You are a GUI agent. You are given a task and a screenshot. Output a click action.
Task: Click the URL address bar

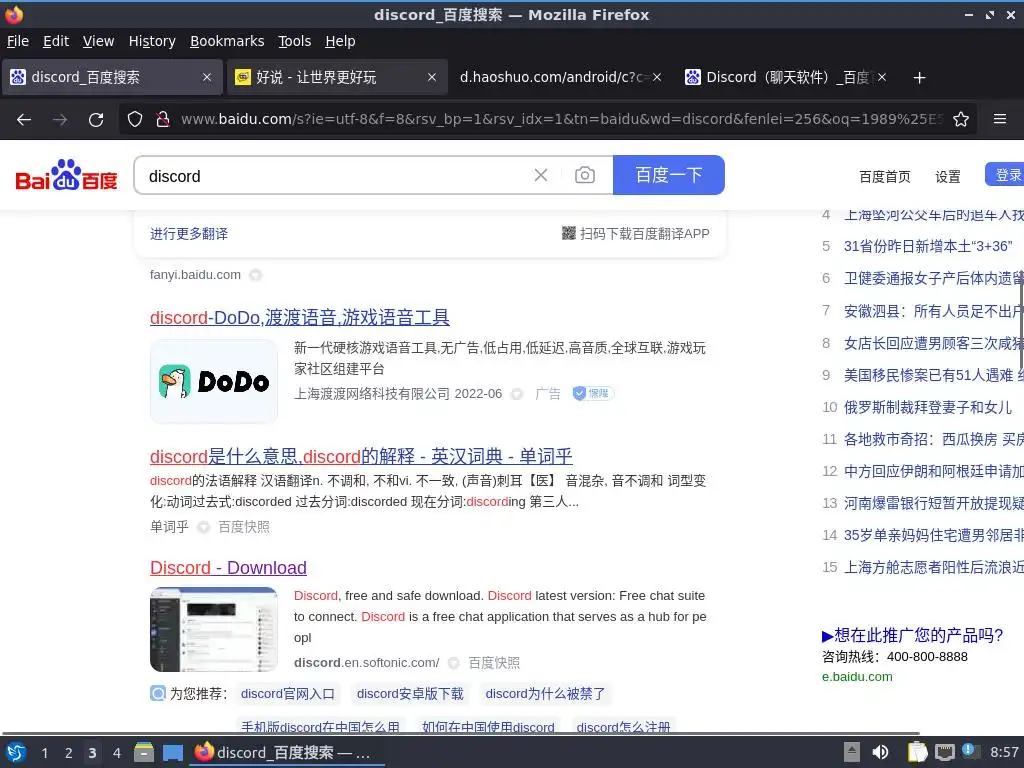(x=562, y=120)
